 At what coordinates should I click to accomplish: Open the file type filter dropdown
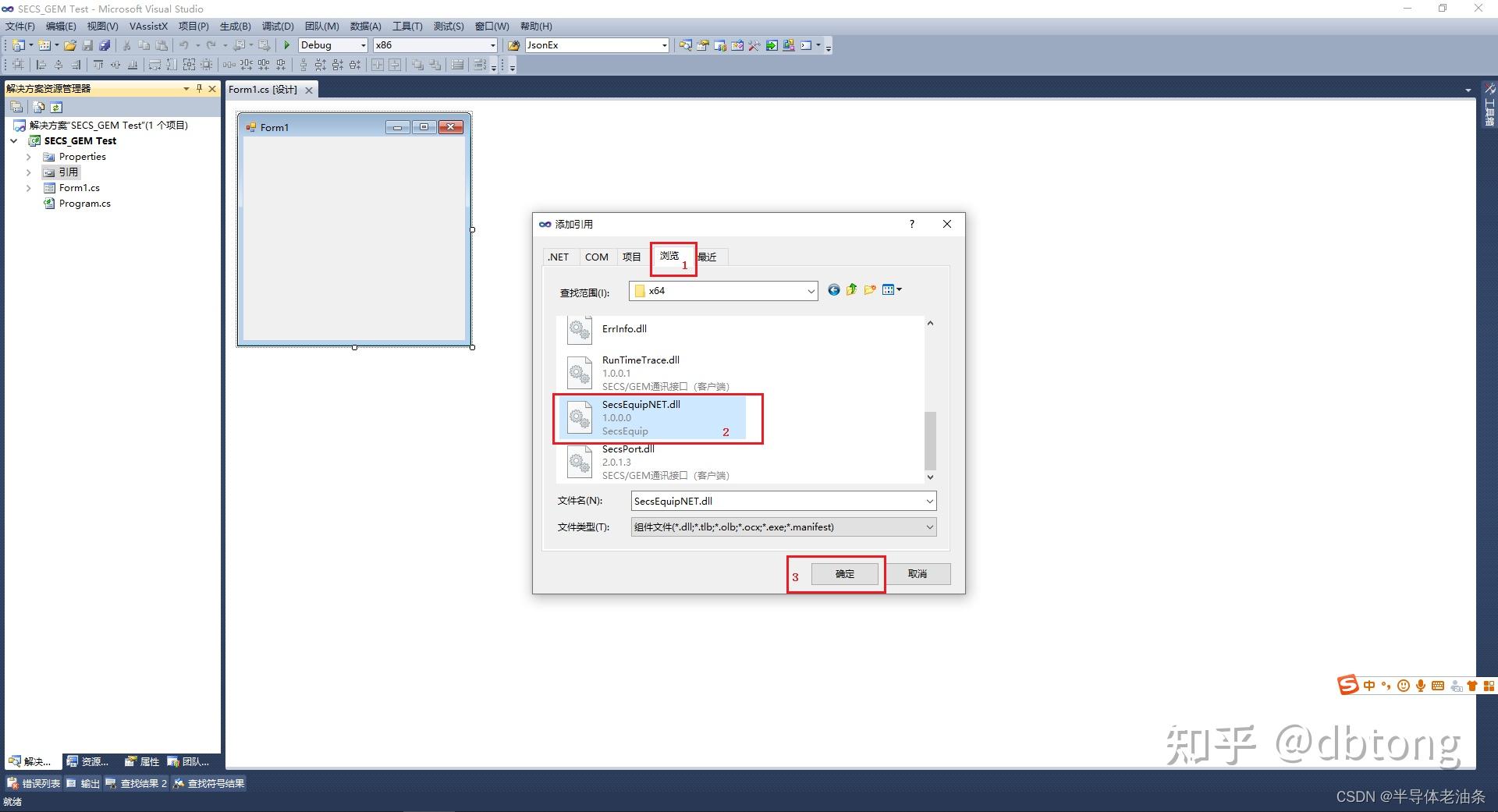coord(783,527)
